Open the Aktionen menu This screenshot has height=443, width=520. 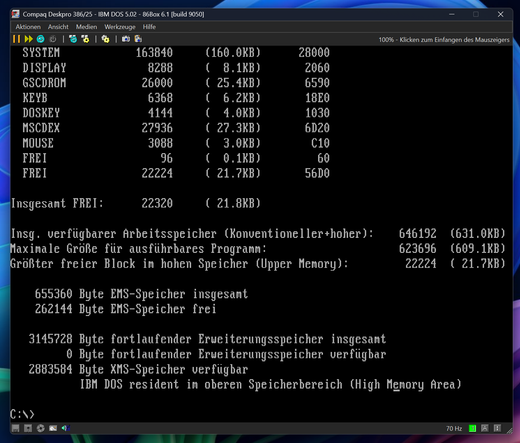tap(28, 27)
